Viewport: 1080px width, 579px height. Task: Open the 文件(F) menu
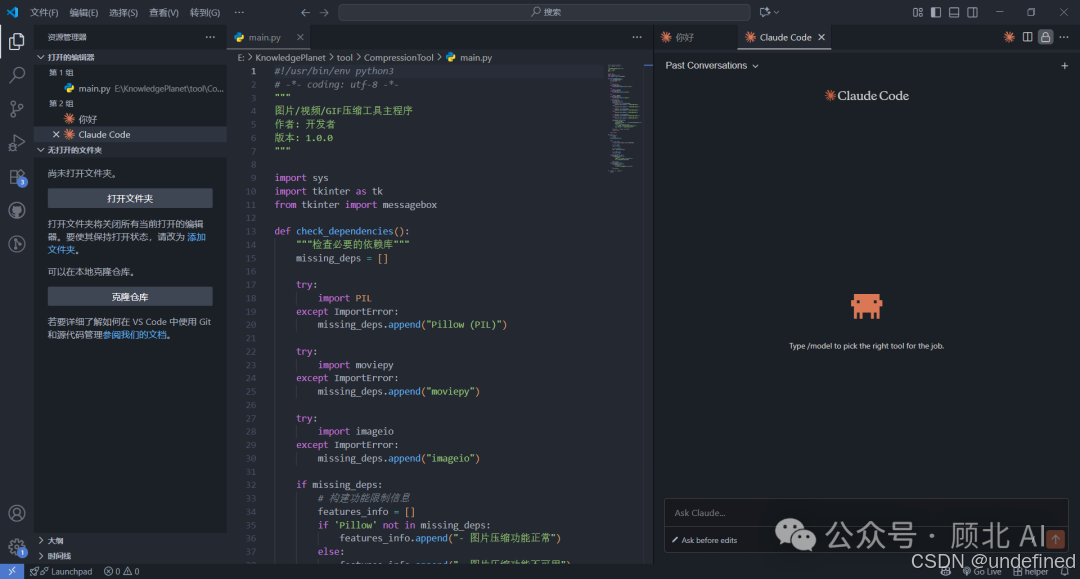(x=44, y=12)
